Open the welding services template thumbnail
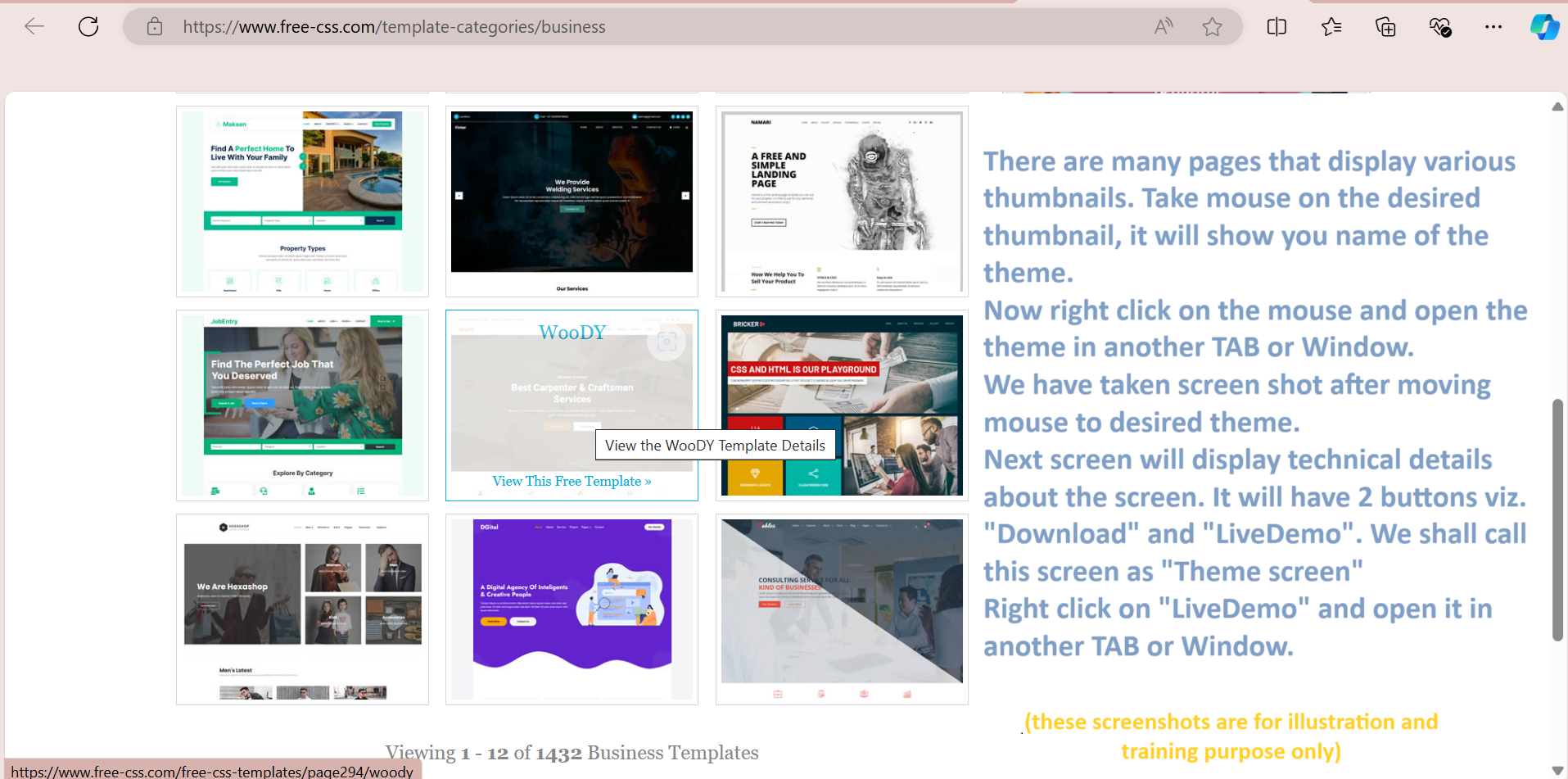The width and height of the screenshot is (1568, 779). coord(572,202)
